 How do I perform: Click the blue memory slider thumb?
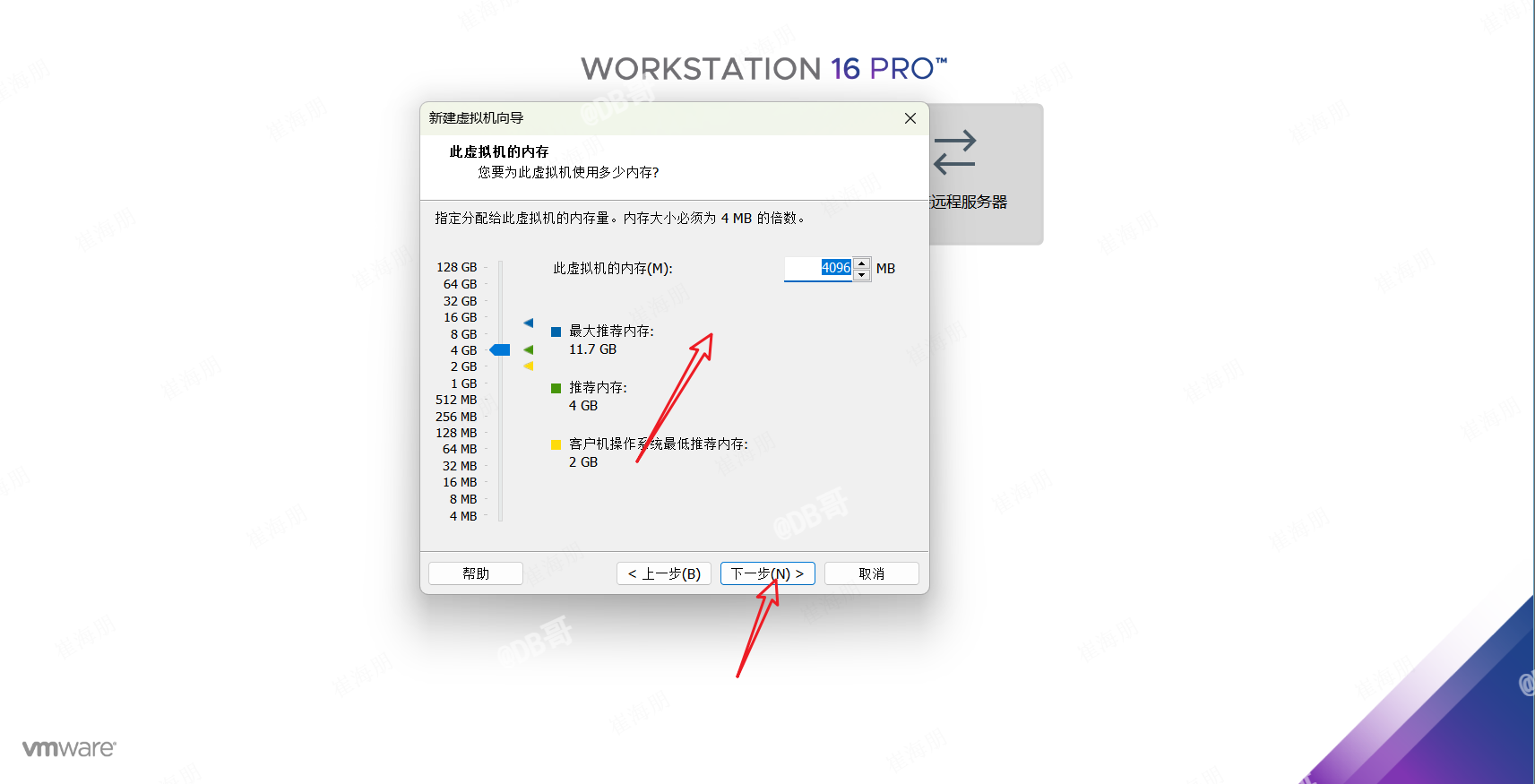coord(500,349)
